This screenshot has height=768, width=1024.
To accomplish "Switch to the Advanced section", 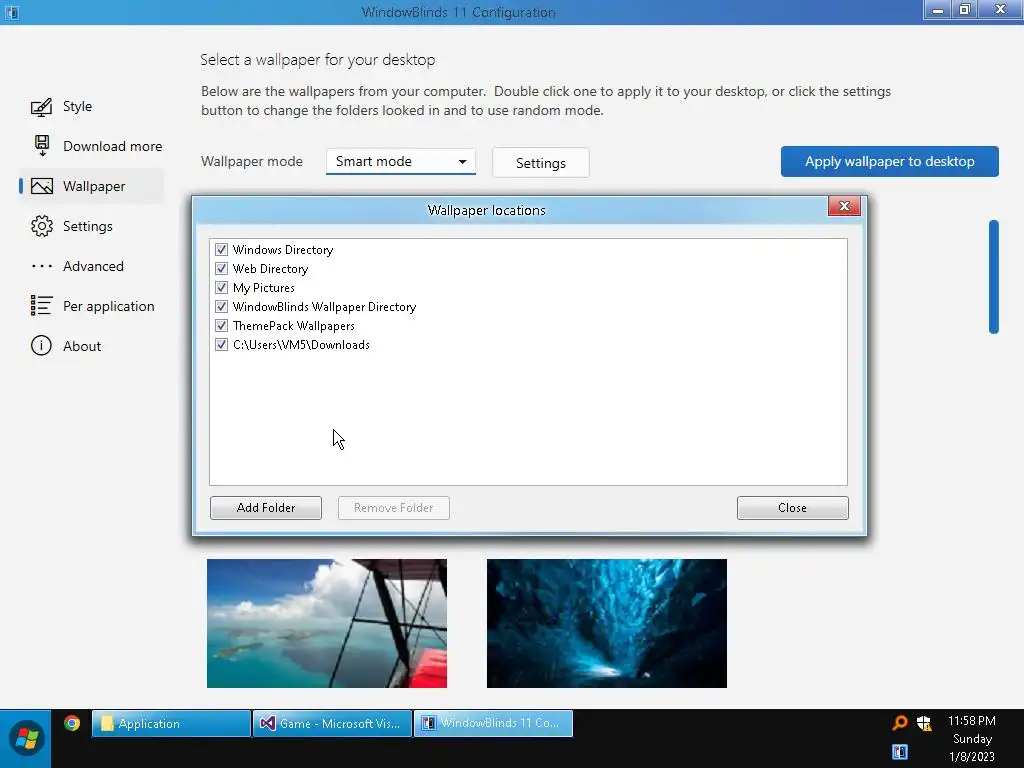I will [x=93, y=266].
